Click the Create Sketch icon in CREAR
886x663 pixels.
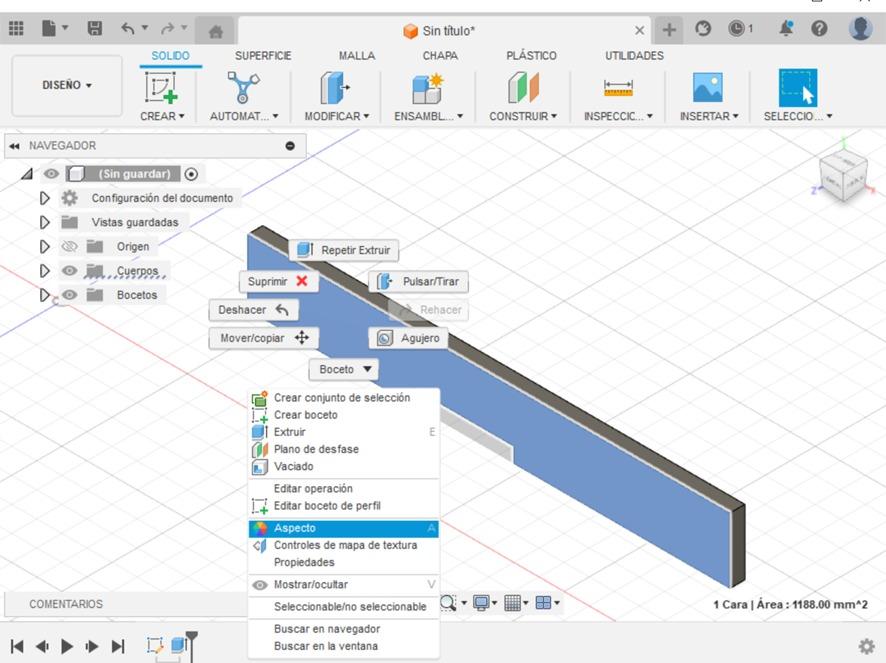(160, 88)
